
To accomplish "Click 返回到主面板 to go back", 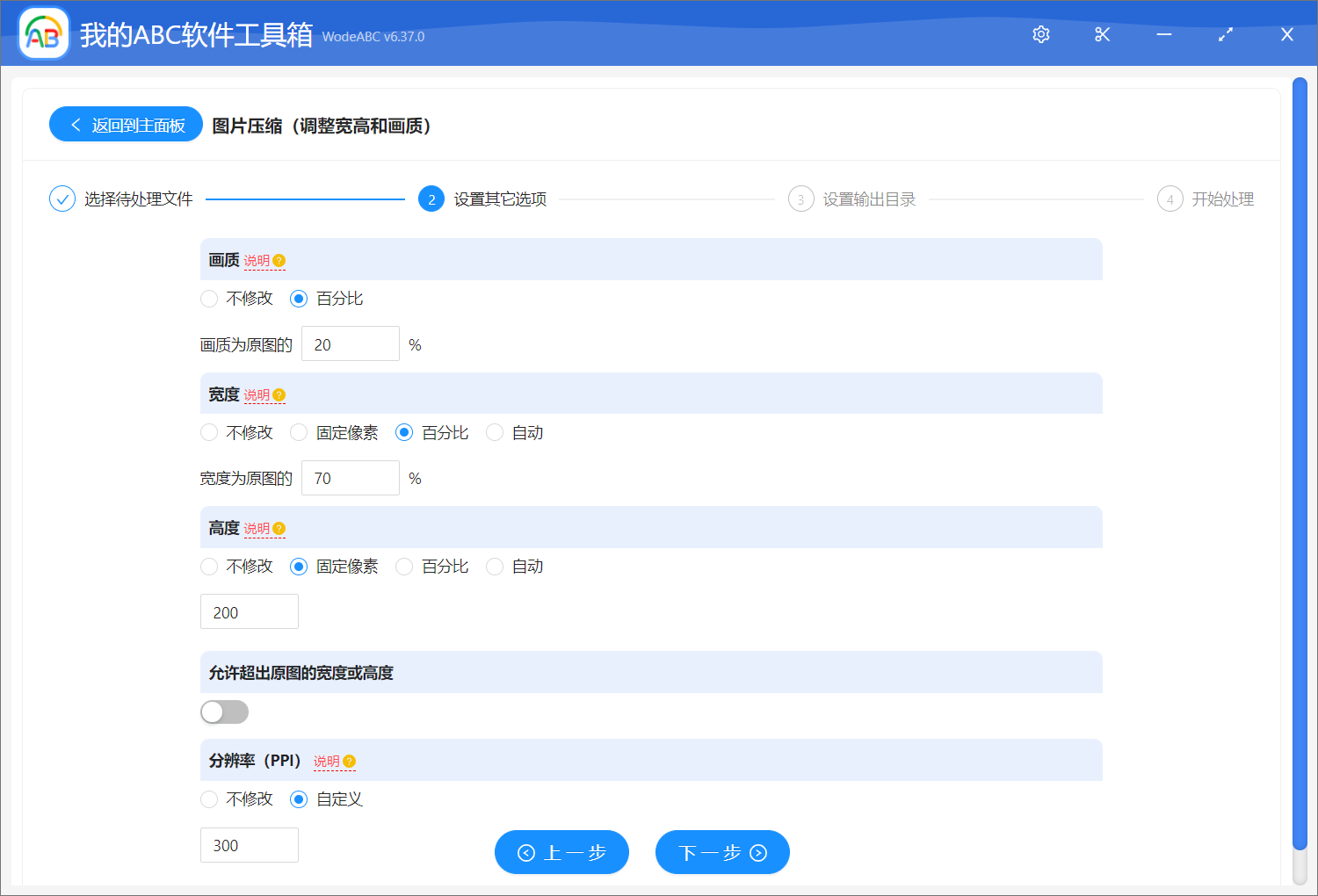I will click(126, 124).
